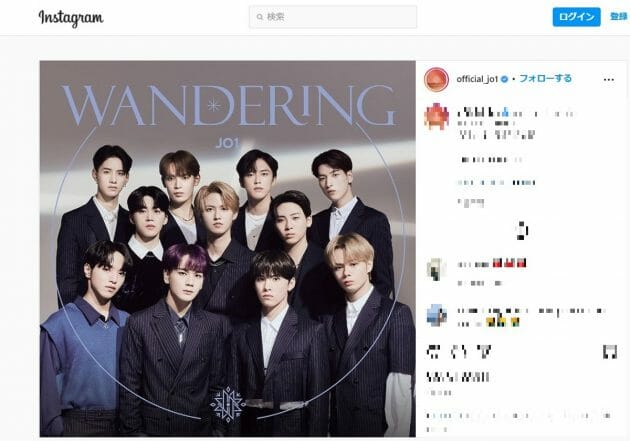Click the share post icon
The image size is (630, 441).
click(485, 352)
